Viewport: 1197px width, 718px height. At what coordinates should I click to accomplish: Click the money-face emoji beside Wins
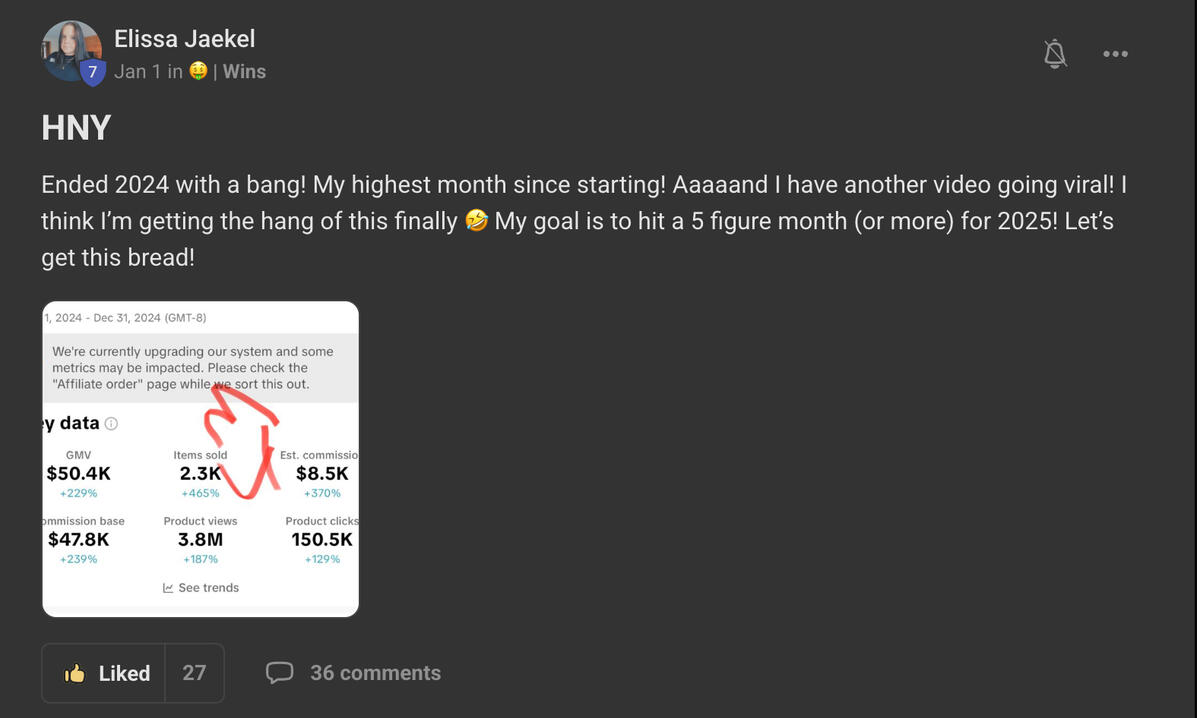(x=198, y=72)
